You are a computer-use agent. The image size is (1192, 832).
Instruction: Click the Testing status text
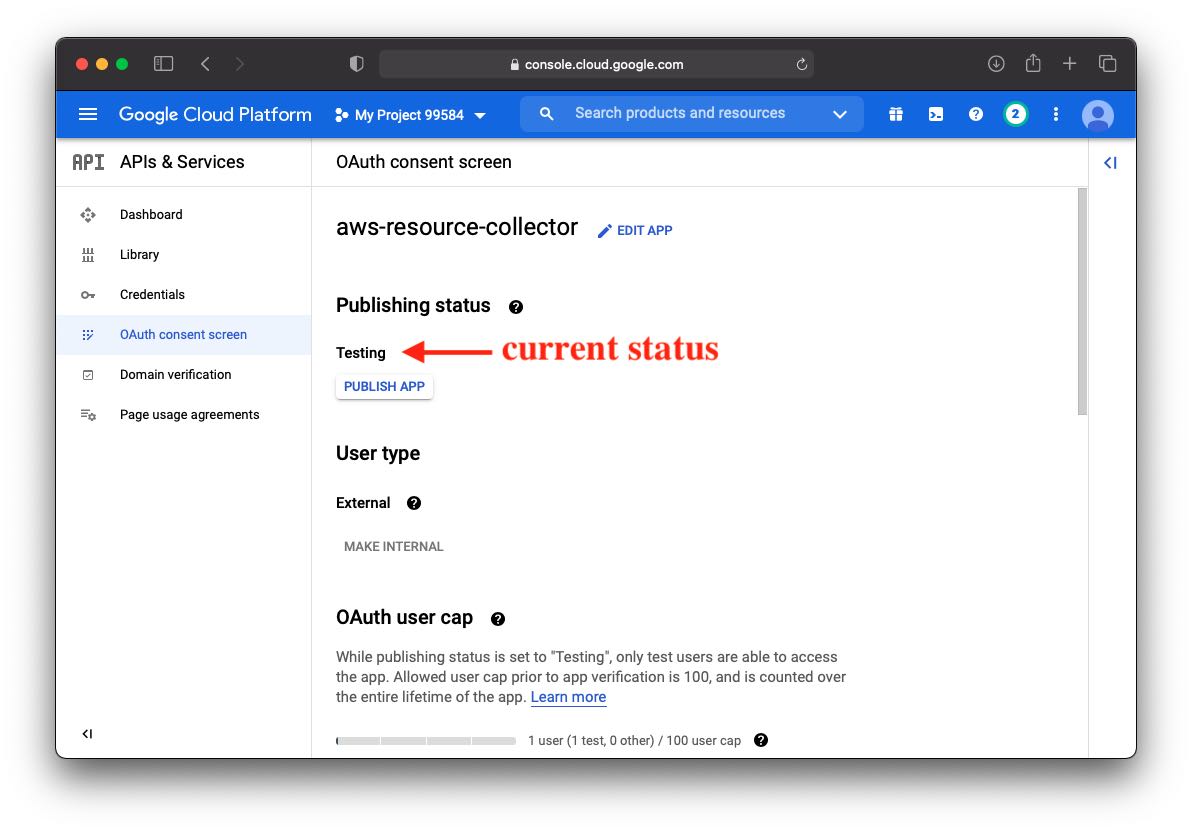point(361,353)
